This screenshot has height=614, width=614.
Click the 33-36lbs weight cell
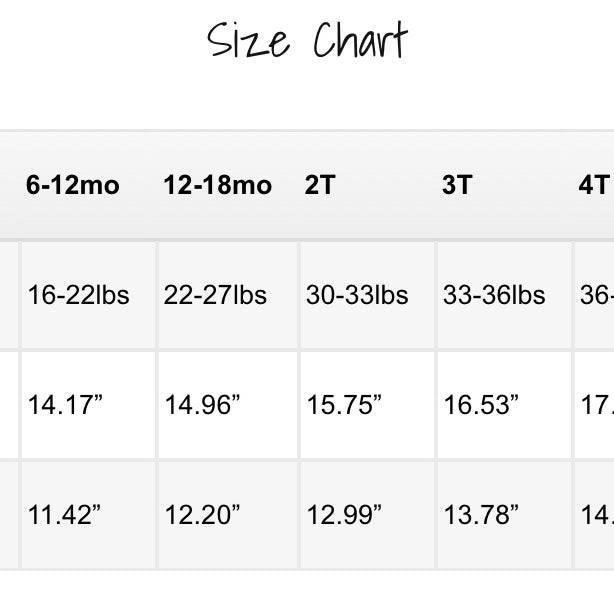tap(494, 295)
